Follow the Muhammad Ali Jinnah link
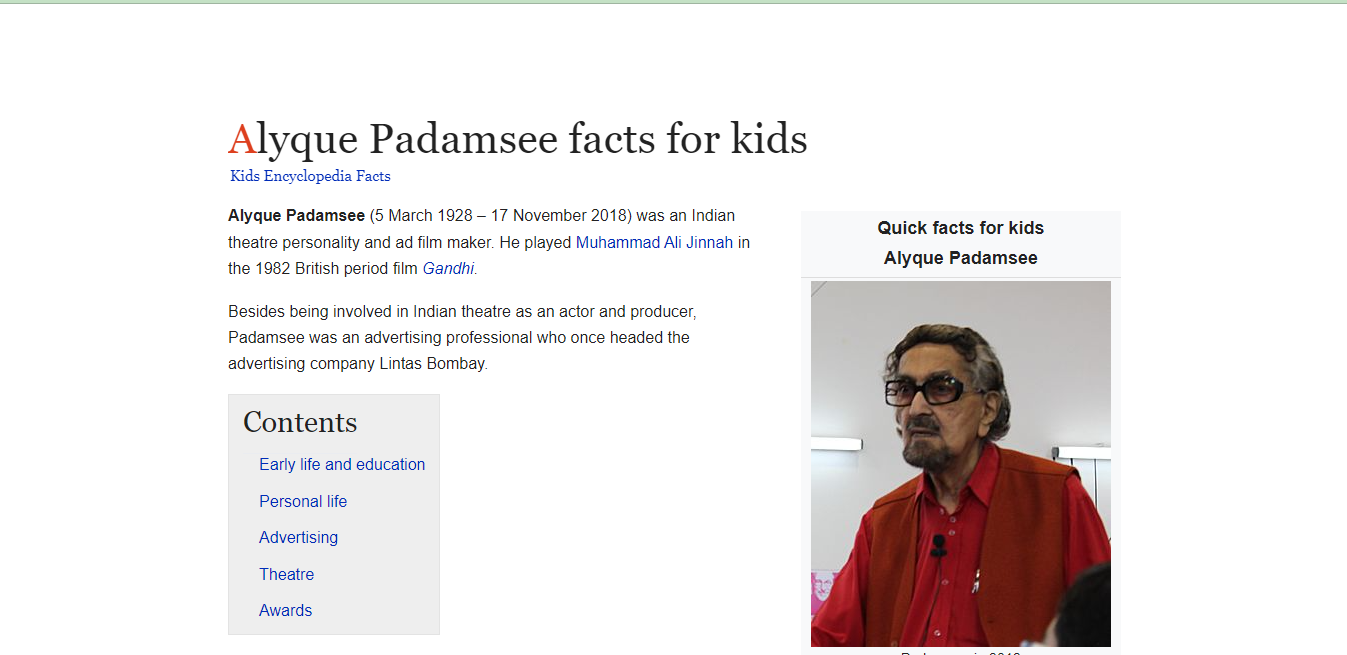Screen dimensions: 1347x655 coord(654,242)
